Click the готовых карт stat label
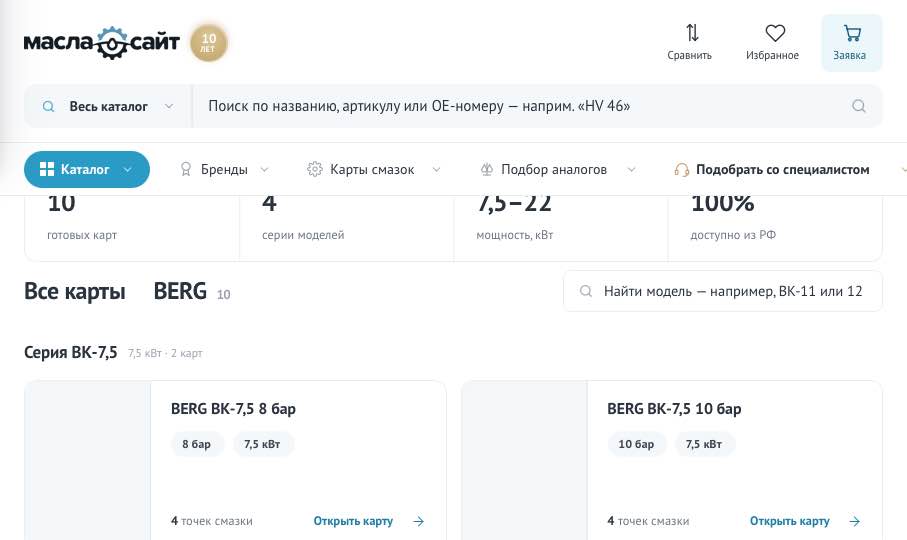Screen dimensions: 907x540 pos(82,235)
